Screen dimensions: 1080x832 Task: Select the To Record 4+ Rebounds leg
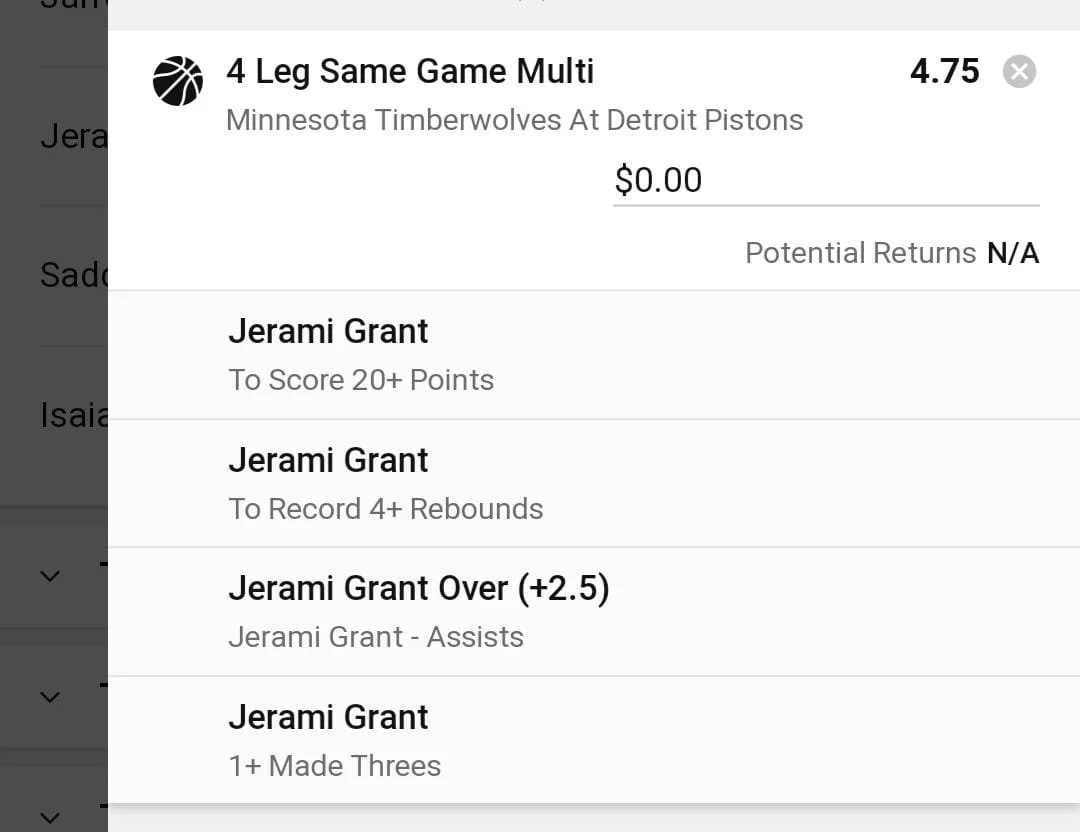385,509
